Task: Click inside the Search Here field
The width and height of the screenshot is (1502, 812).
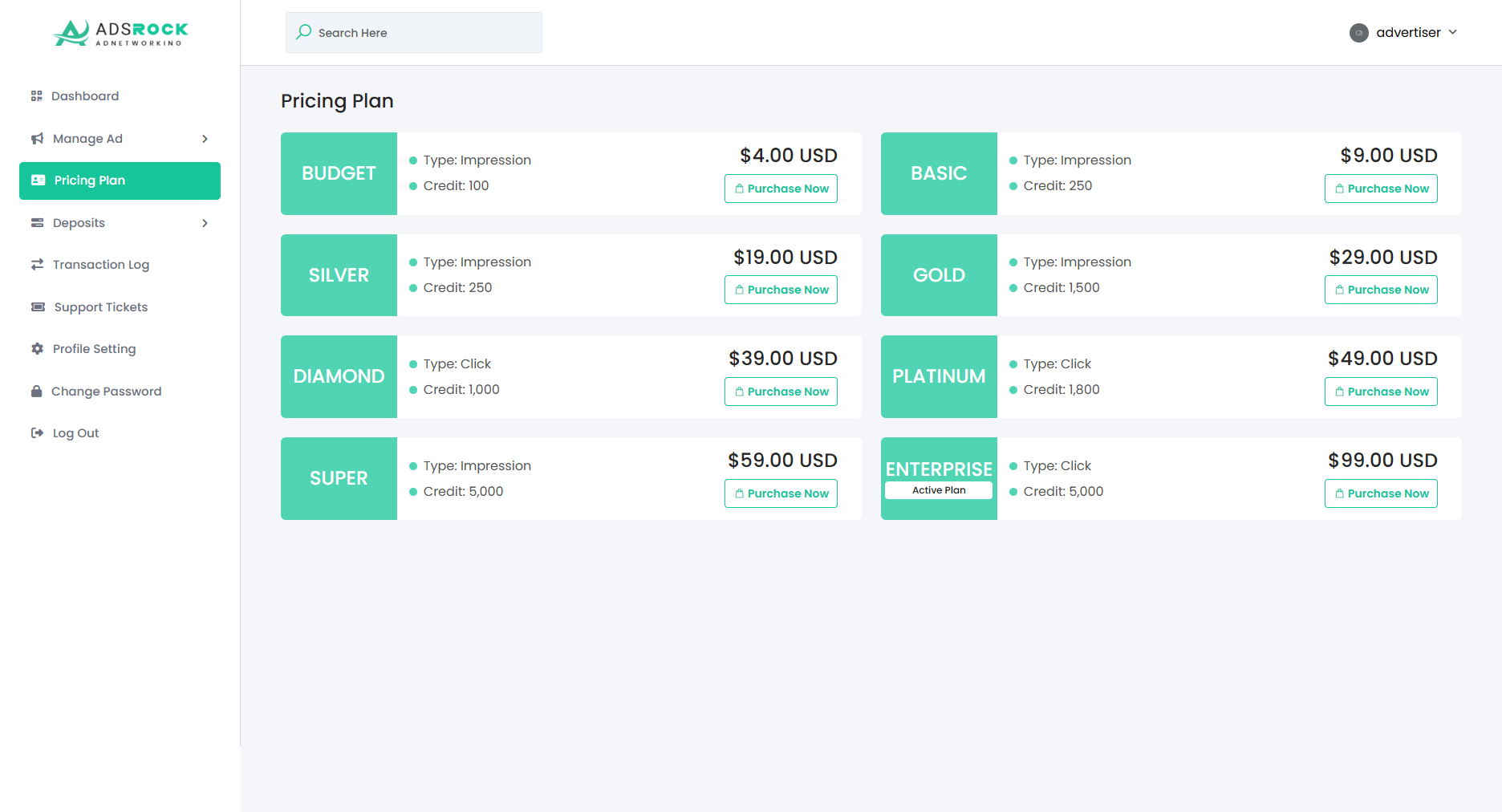Action: click(413, 32)
